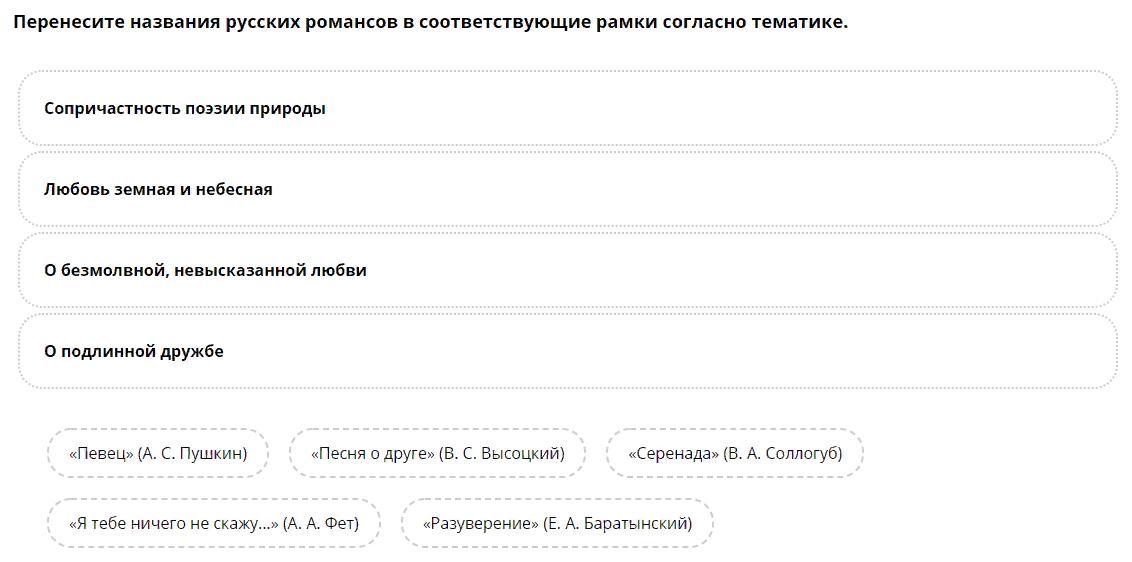1132x562 pixels.
Task: Pick the «Песня о друге» Высоцкий chip
Action: point(437,453)
